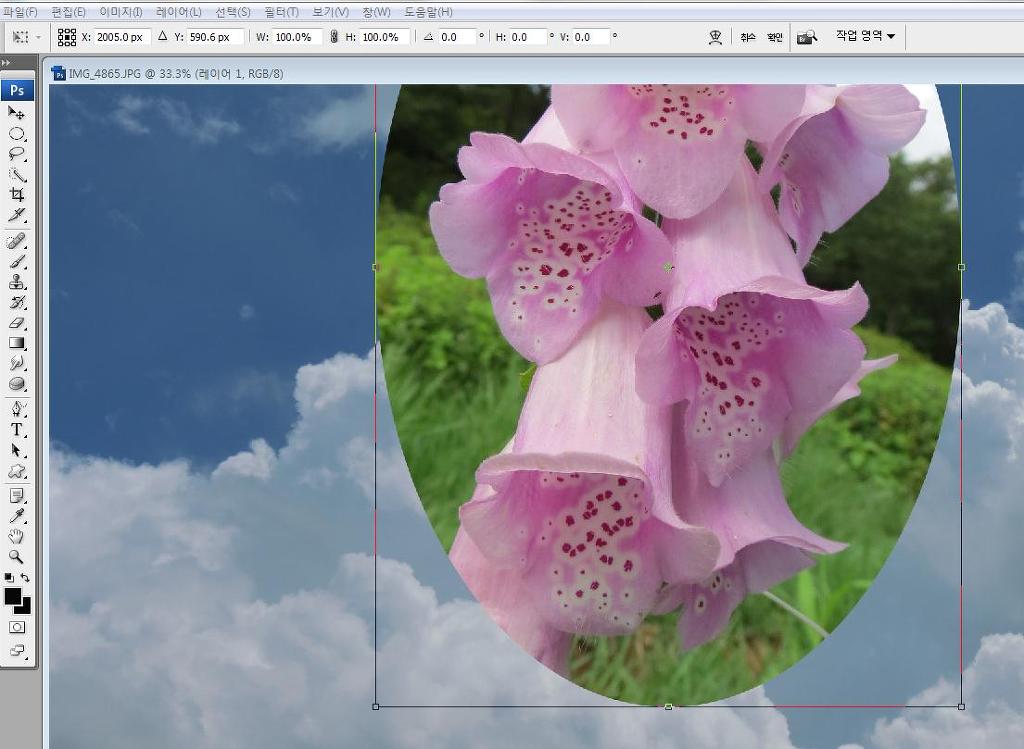Toggle relative positioning triangle for reference point
The height and width of the screenshot is (749, 1024).
click(x=163, y=37)
